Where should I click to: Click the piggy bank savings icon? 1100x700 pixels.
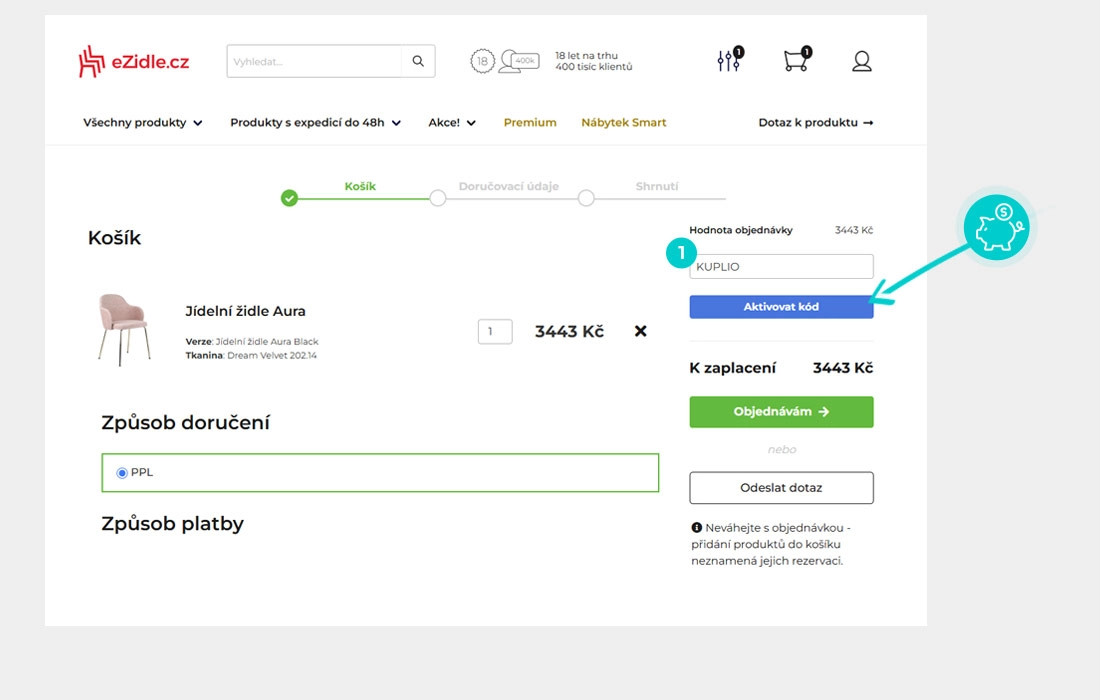[x=996, y=227]
